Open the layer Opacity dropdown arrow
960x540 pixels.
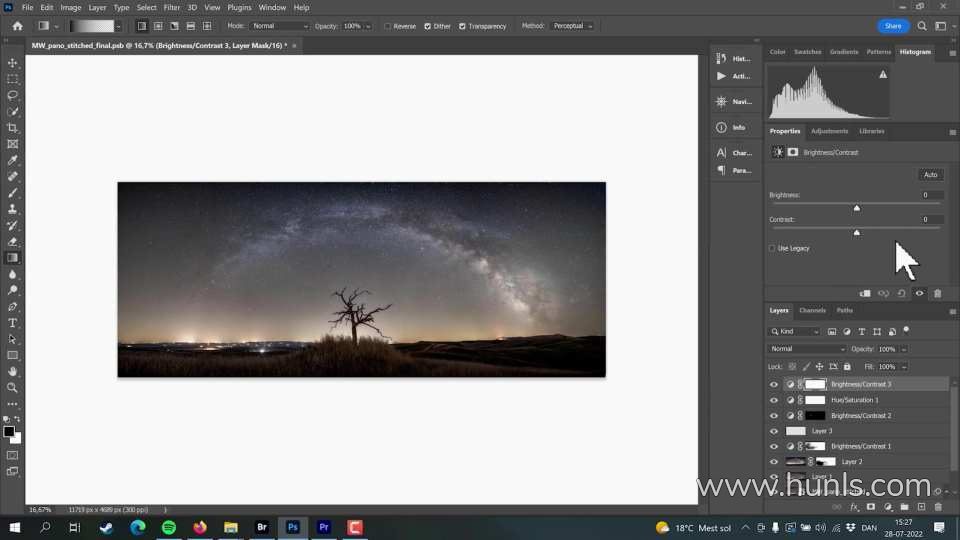pos(904,349)
